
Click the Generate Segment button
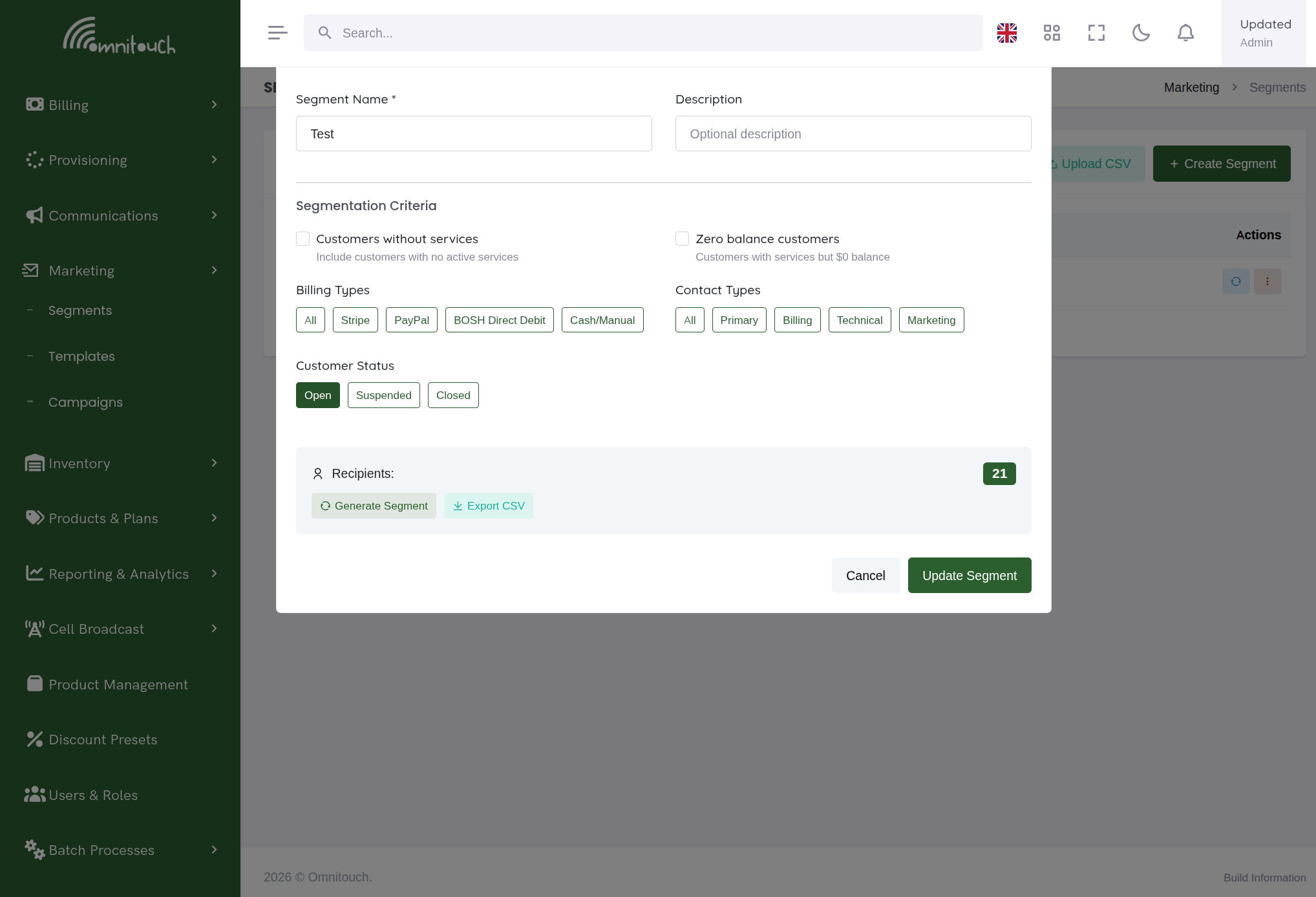[374, 506]
